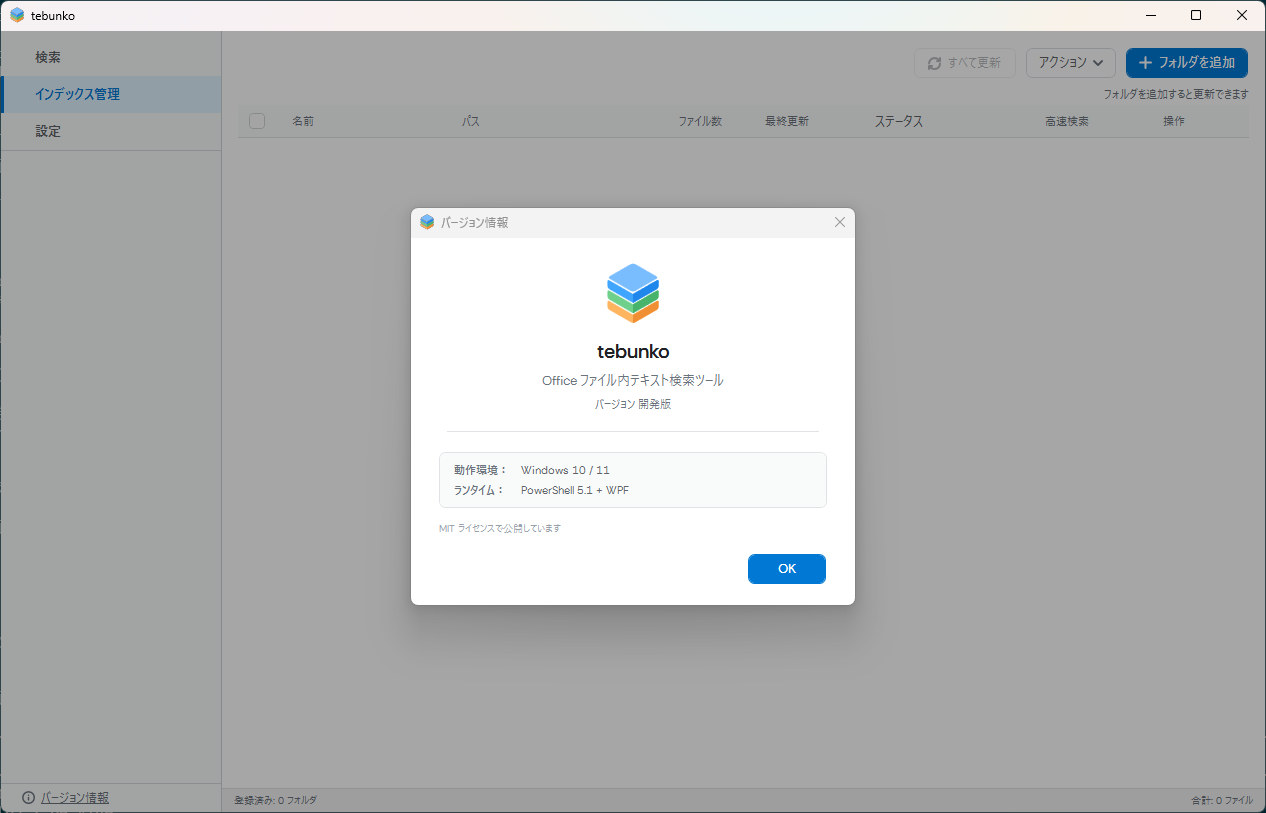Viewport: 1266px width, 813px height.
Task: Click the フォルダを追加 button label
Action: (1197, 63)
